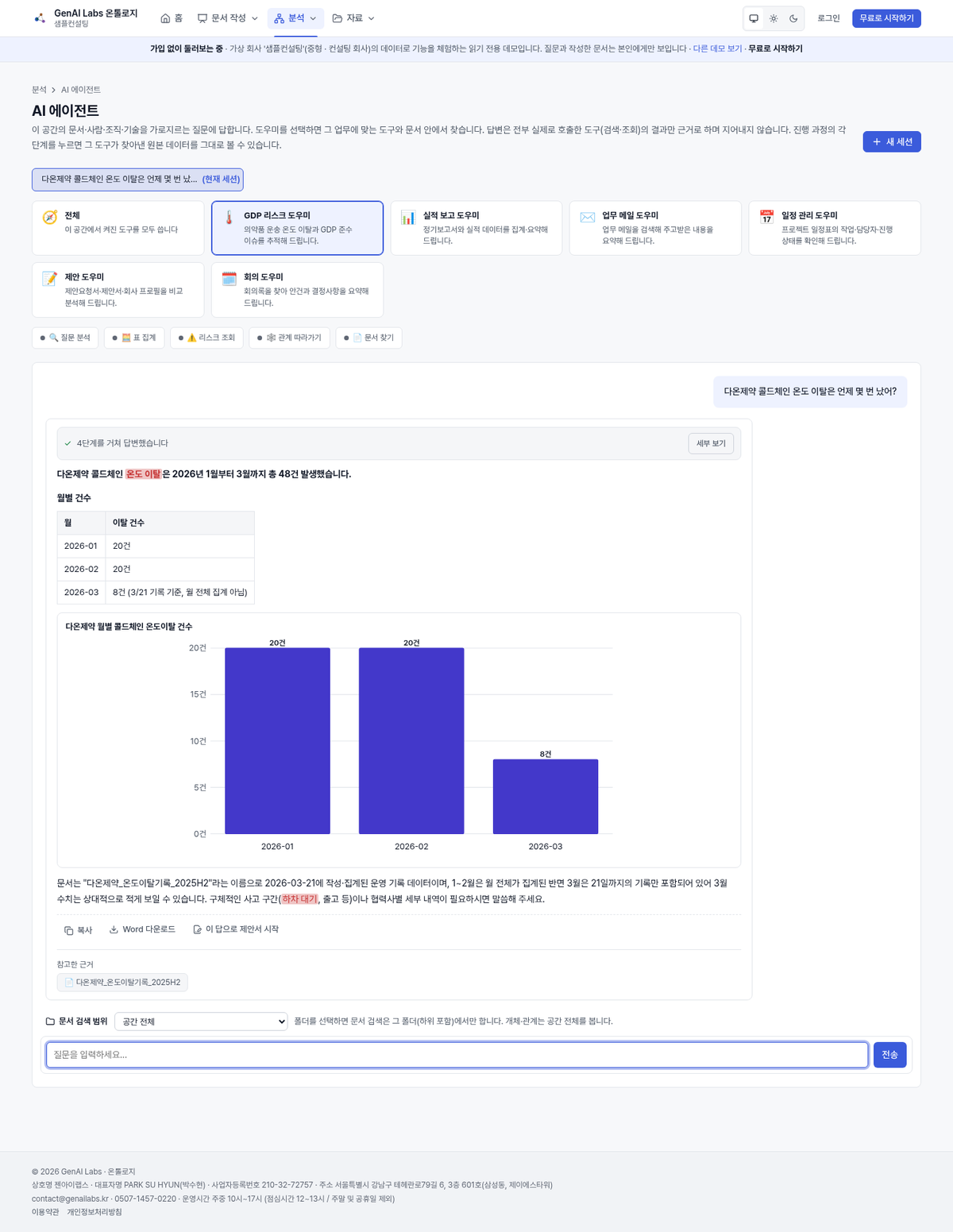The height and width of the screenshot is (1232, 953).
Task: Expand the 문서 작성 menu dropdown
Action: click(x=228, y=18)
